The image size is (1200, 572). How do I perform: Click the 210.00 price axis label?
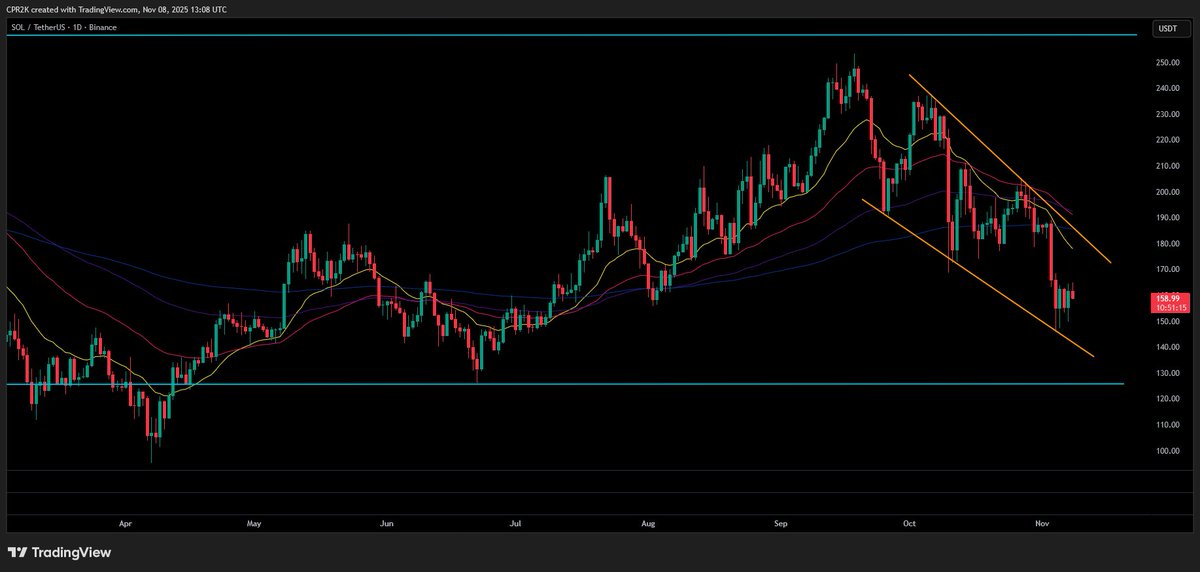coord(1168,166)
